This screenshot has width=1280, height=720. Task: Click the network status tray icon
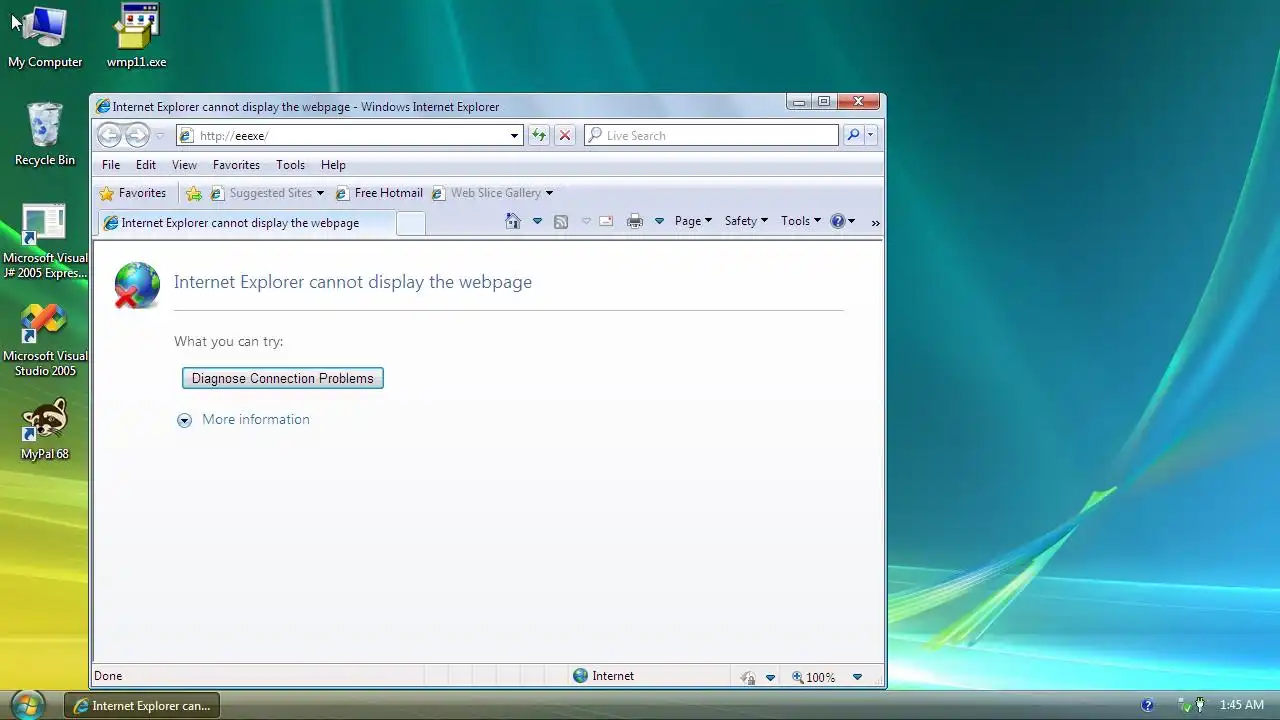pos(1184,705)
